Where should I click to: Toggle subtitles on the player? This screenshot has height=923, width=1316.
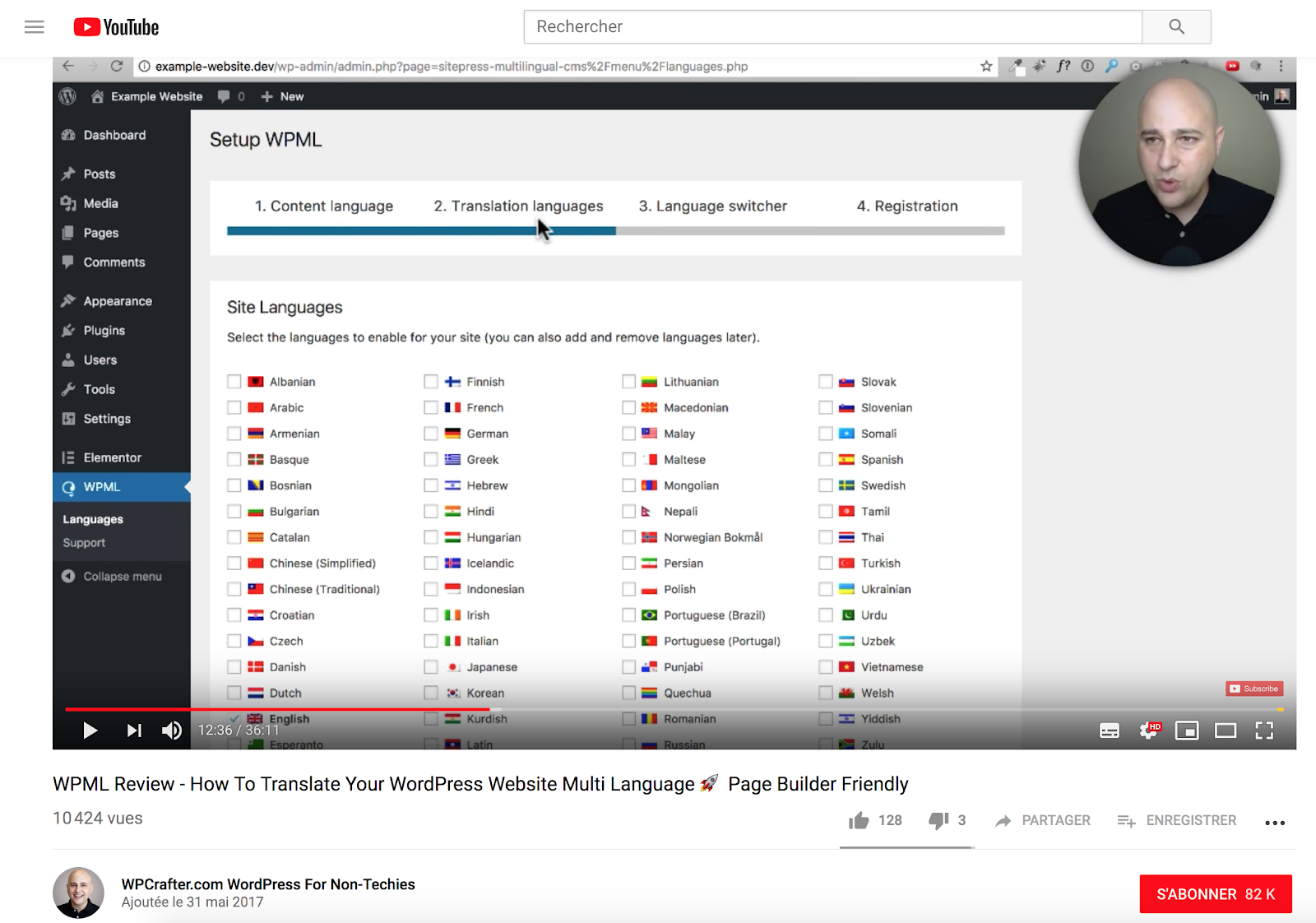coord(1110,731)
